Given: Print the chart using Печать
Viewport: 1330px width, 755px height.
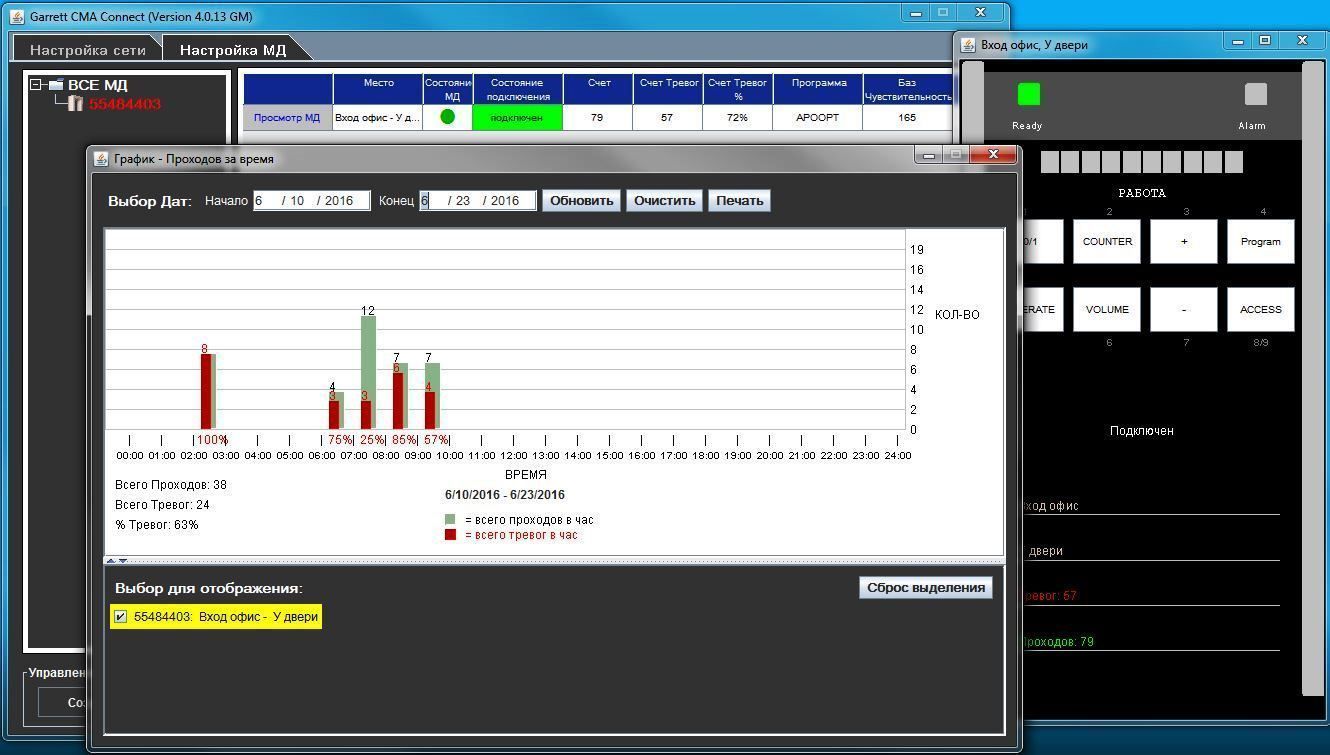Looking at the screenshot, I should click(739, 201).
